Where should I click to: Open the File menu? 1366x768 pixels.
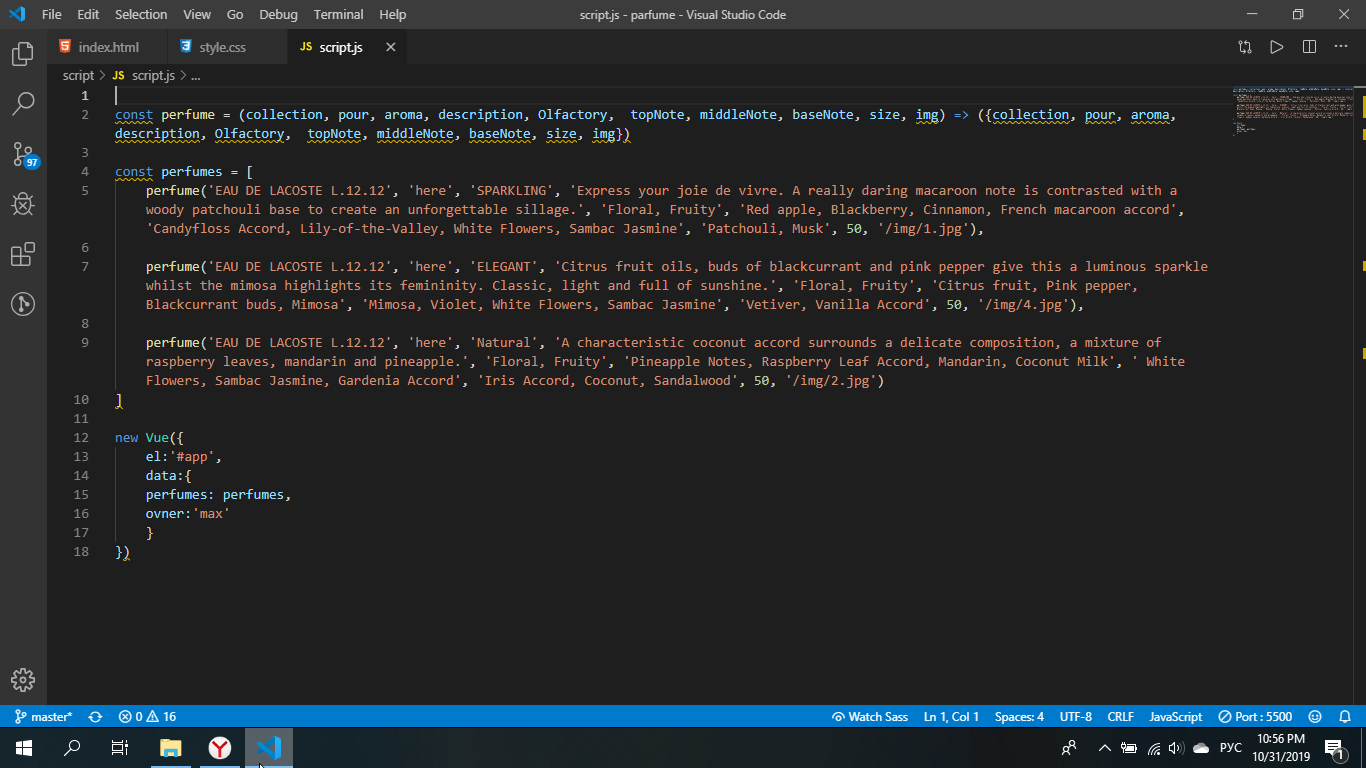pyautogui.click(x=52, y=15)
